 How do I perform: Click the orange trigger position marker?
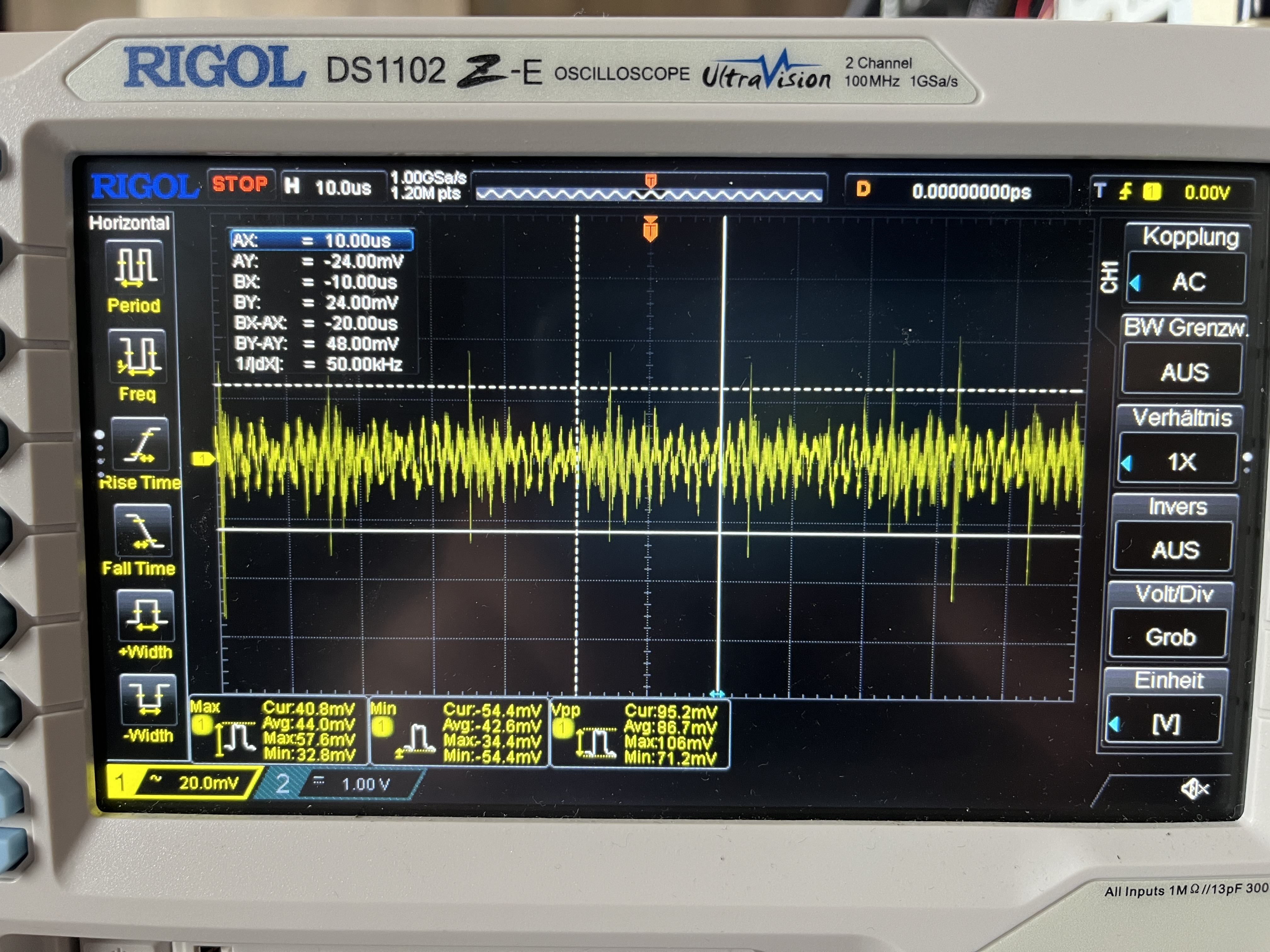tap(650, 229)
